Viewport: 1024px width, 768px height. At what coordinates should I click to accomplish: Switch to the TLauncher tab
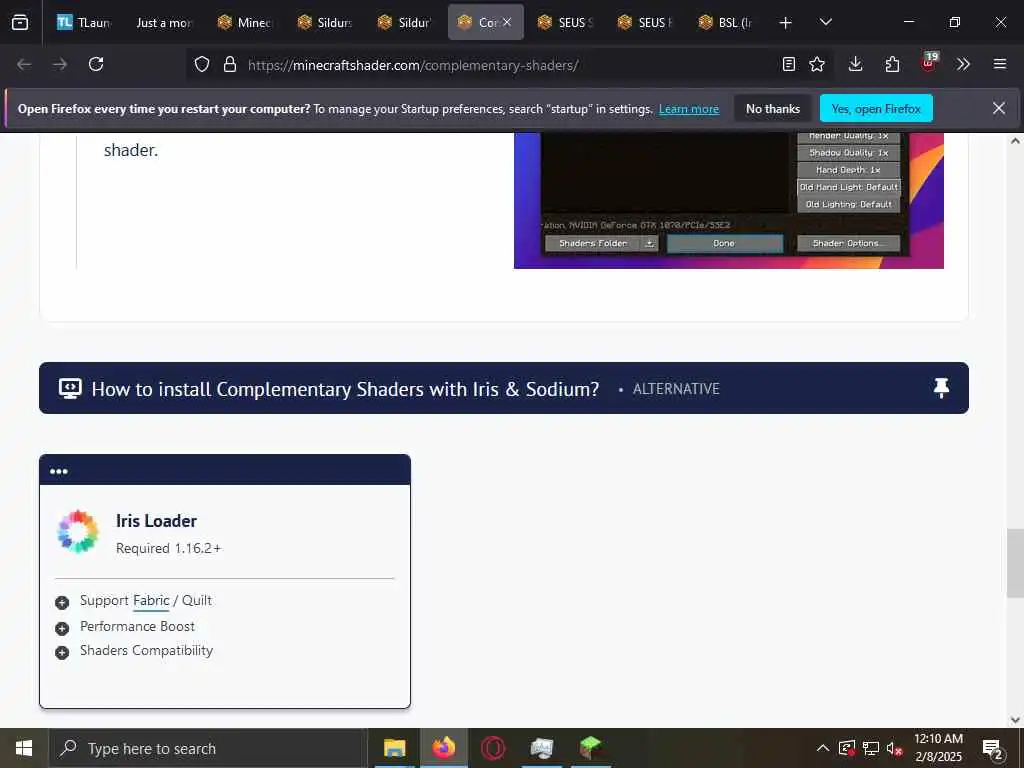[x=84, y=22]
